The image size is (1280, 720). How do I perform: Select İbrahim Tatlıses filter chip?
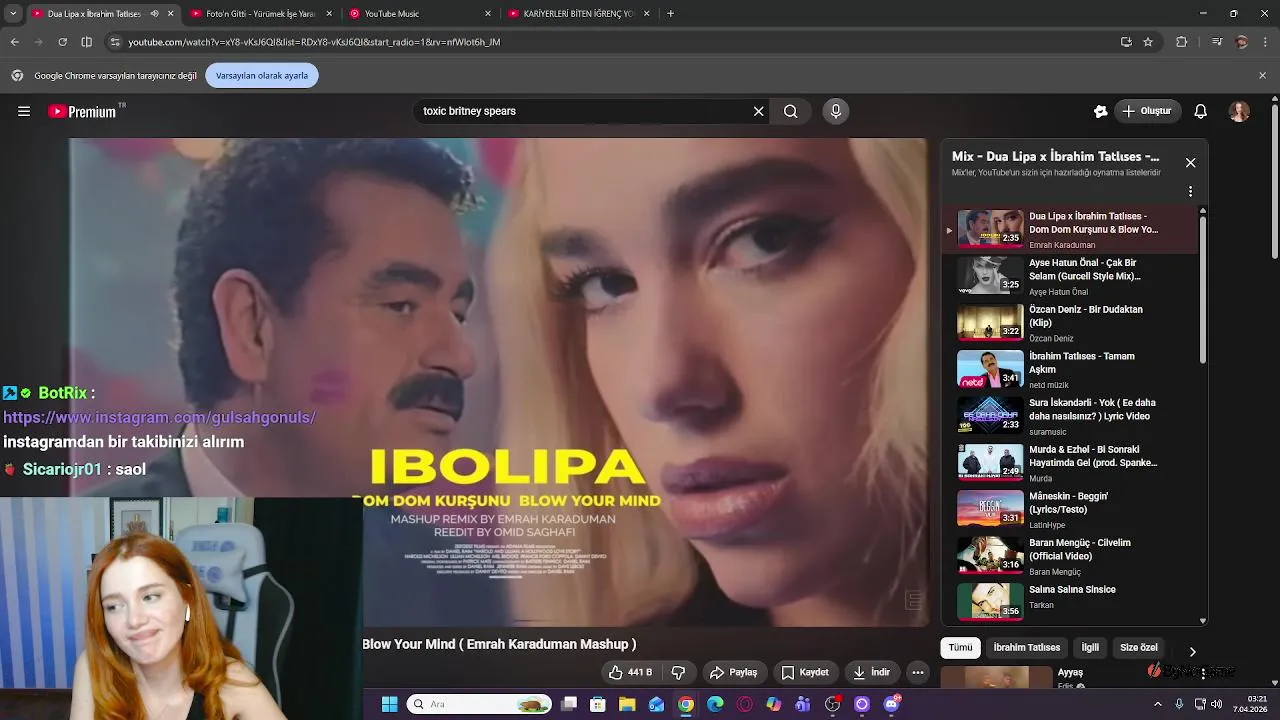pyautogui.click(x=1026, y=648)
